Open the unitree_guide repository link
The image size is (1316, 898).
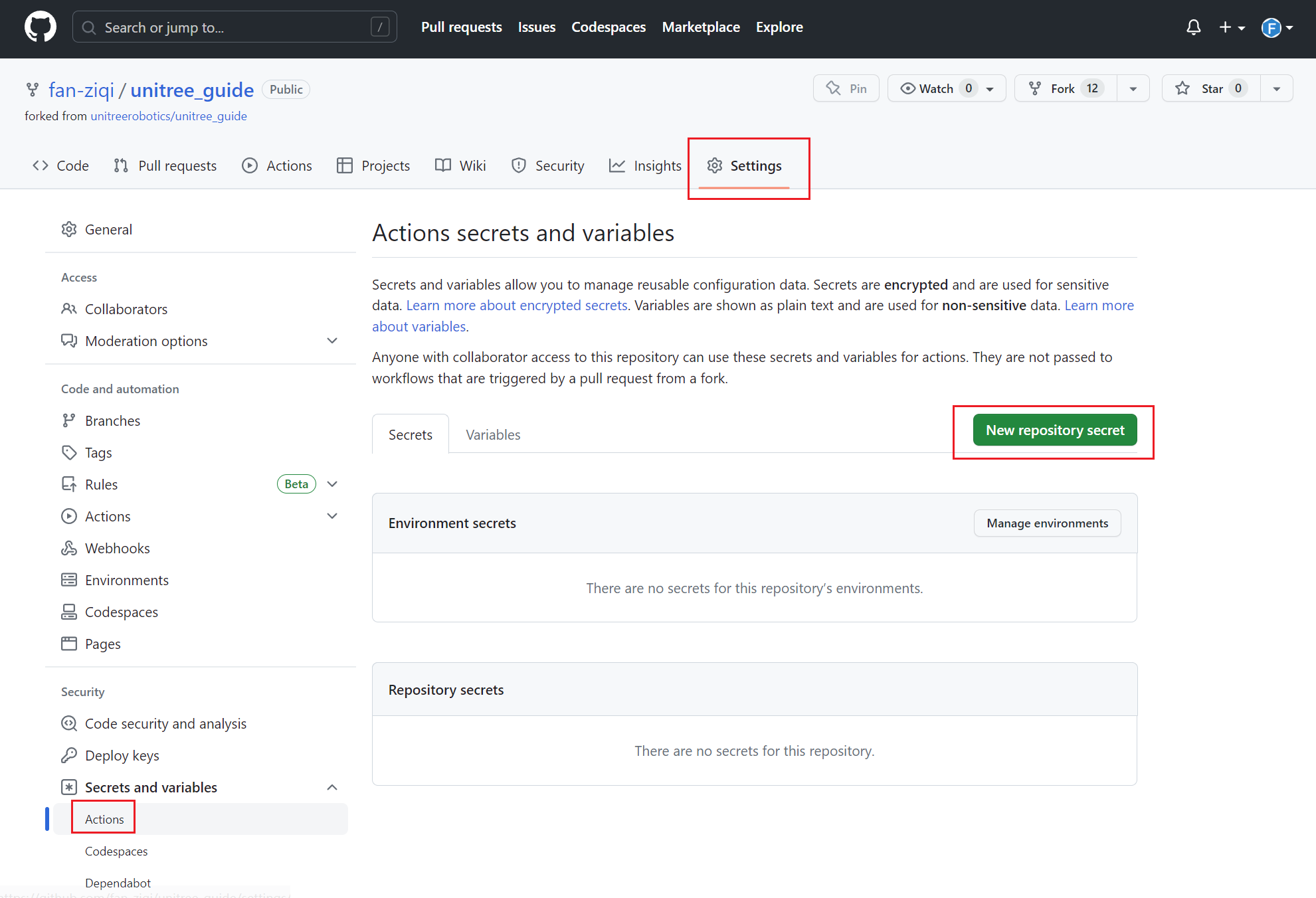pos(192,90)
